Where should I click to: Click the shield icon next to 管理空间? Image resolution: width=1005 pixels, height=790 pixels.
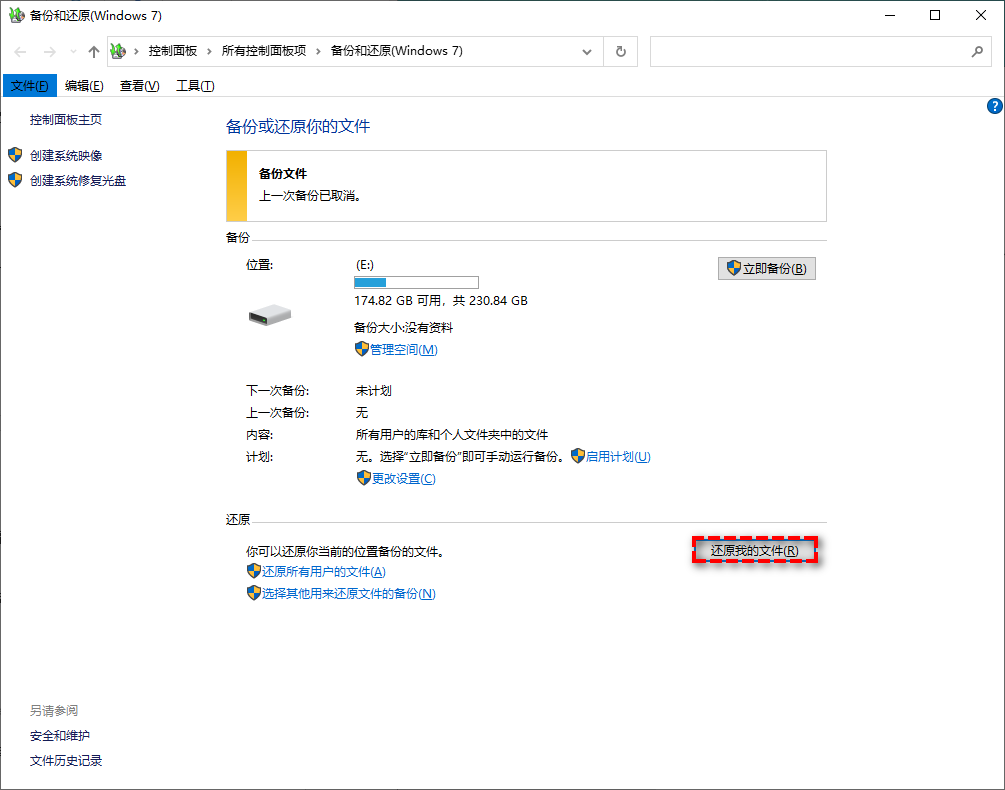(x=361, y=349)
